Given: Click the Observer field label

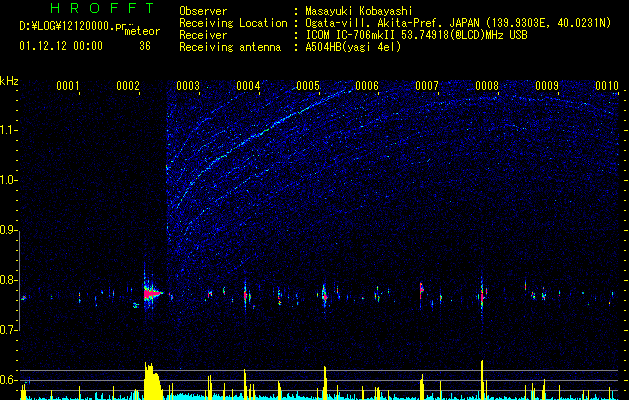Looking at the screenshot, I should point(203,11).
